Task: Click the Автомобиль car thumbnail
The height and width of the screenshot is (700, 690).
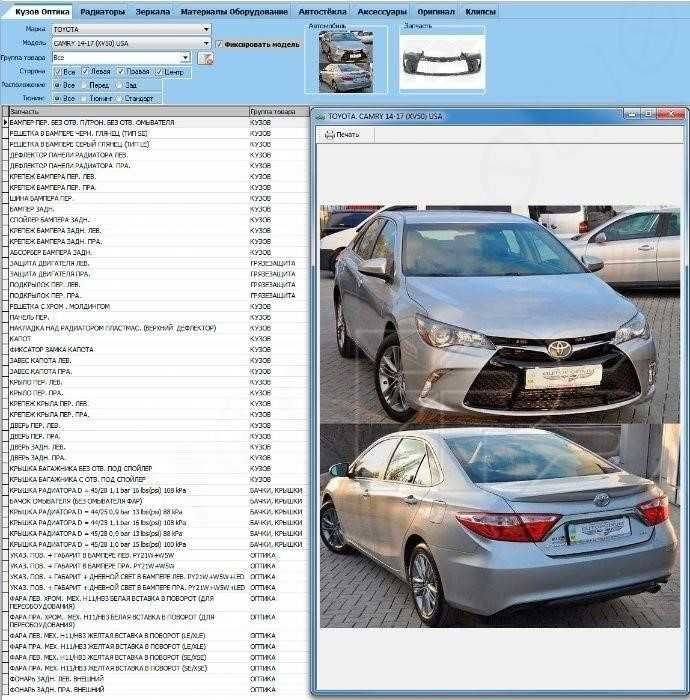Action: (346, 62)
